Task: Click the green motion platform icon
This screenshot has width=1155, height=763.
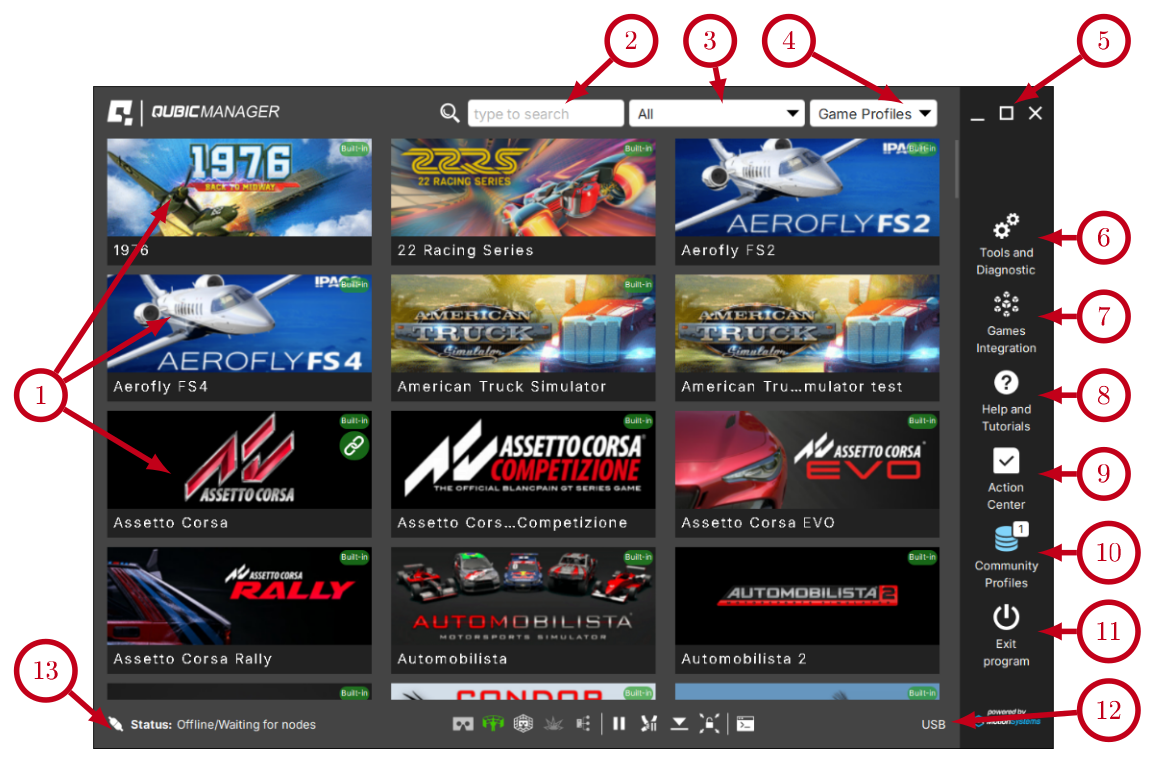Action: [x=493, y=724]
